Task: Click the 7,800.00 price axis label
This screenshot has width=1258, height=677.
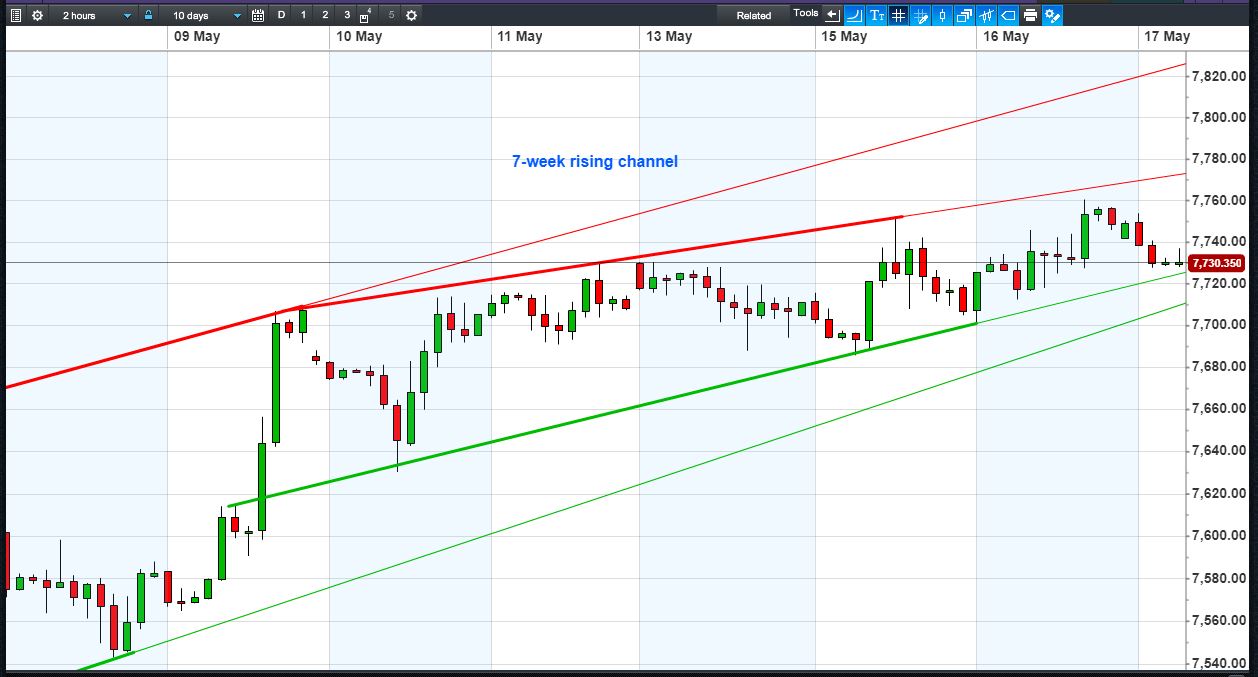Action: [1219, 118]
